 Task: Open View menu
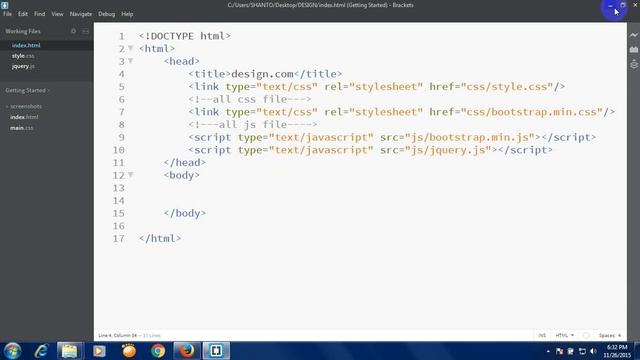57,14
